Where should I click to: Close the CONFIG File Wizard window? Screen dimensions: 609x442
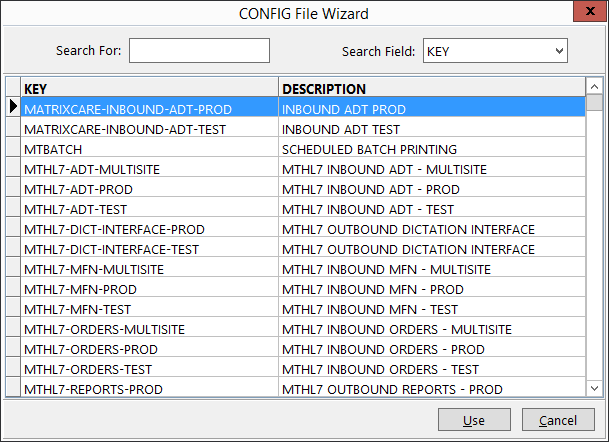tap(586, 13)
